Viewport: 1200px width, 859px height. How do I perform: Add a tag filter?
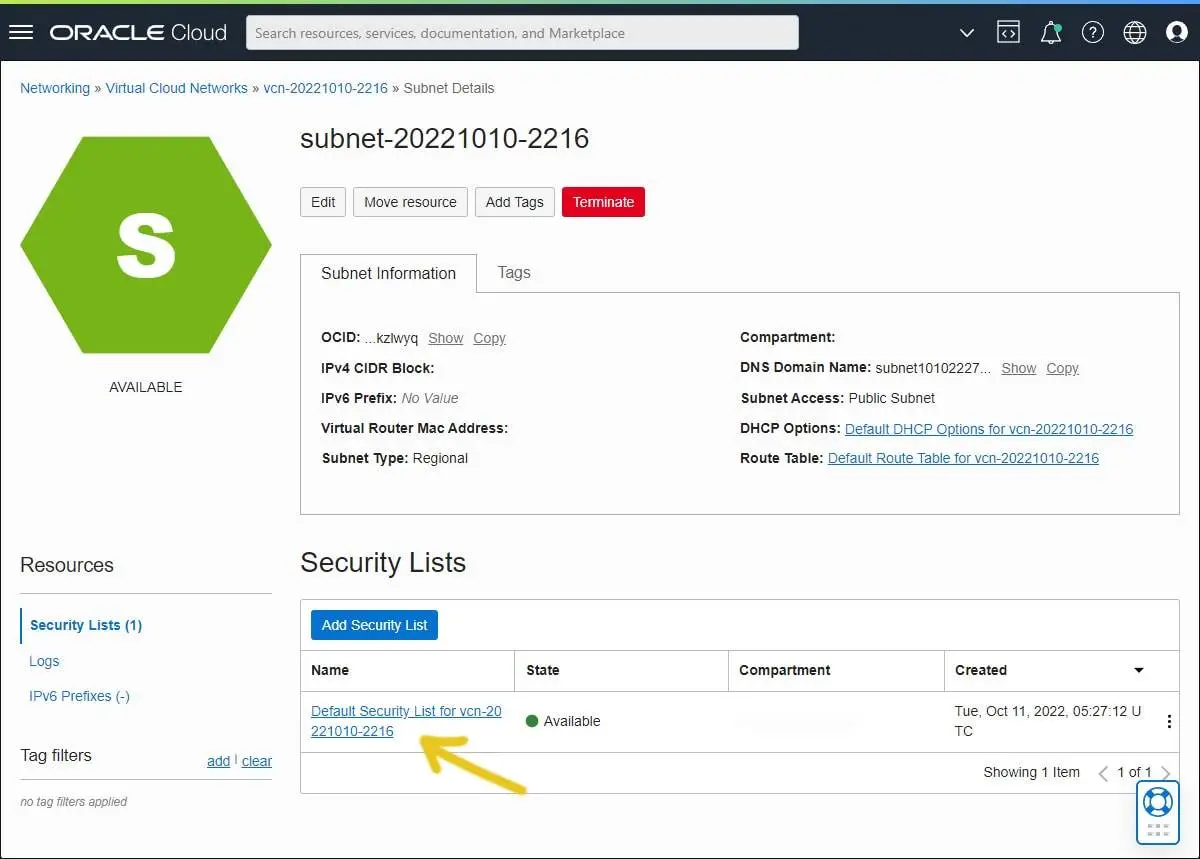(x=218, y=761)
